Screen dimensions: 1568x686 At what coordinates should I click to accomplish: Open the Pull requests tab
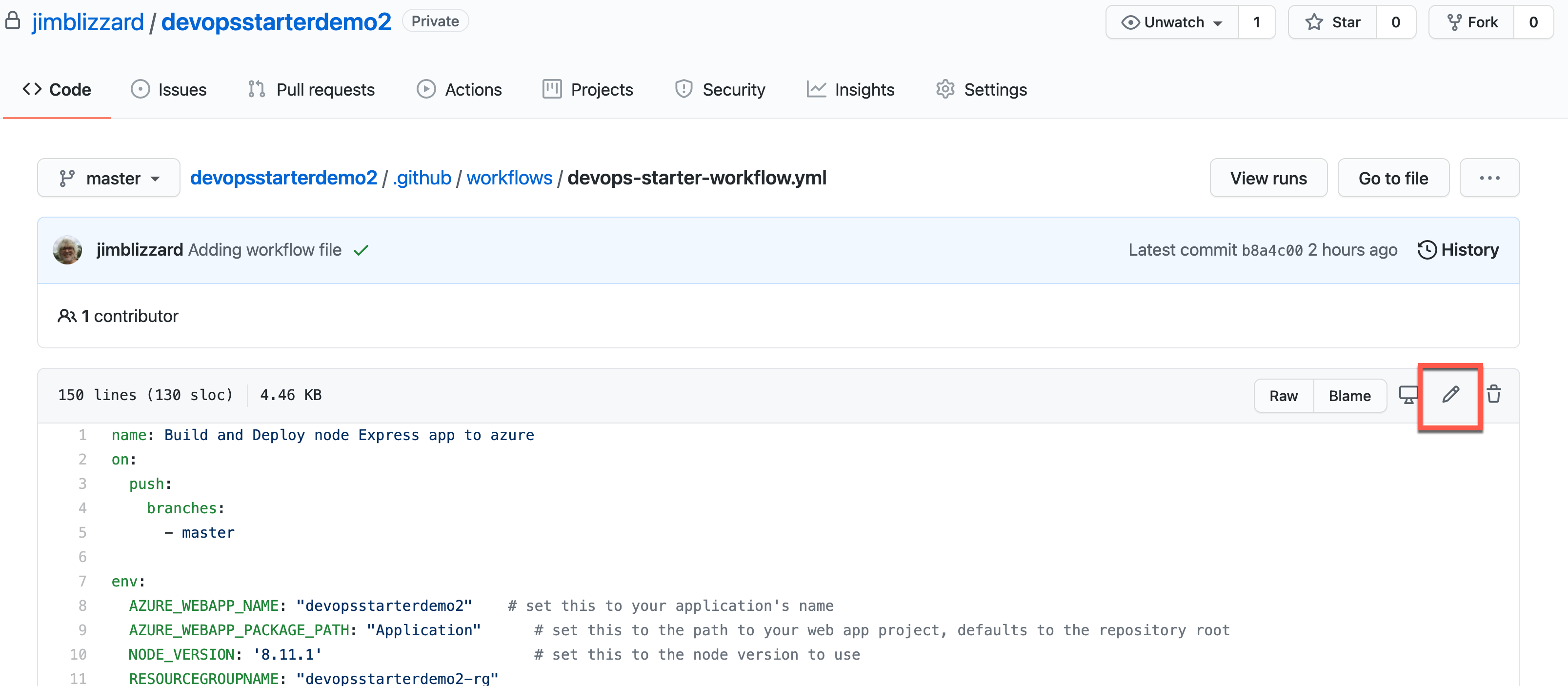pyautogui.click(x=312, y=89)
